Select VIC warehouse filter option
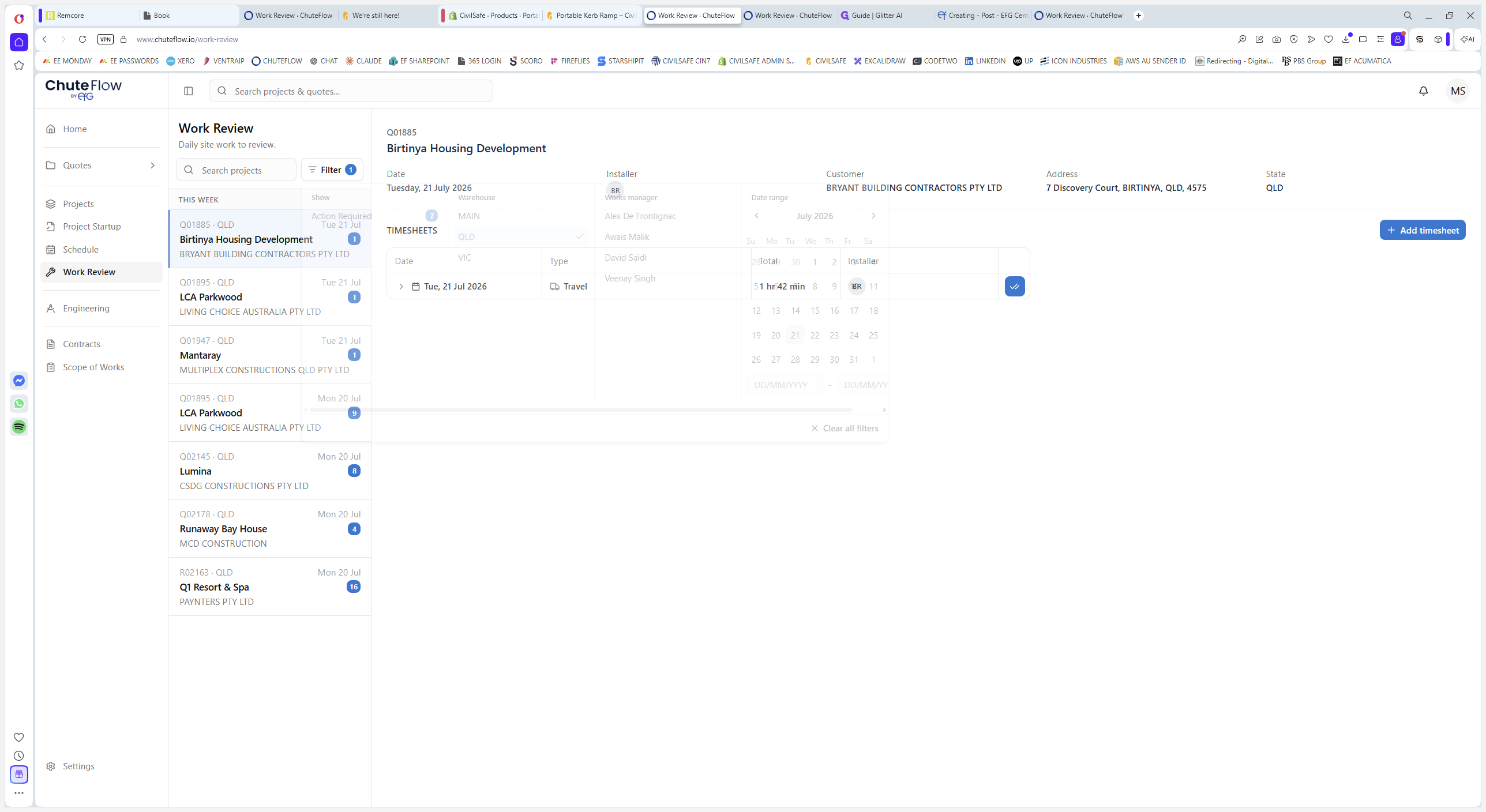Screen dimensions: 1486x812 click(x=521, y=258)
